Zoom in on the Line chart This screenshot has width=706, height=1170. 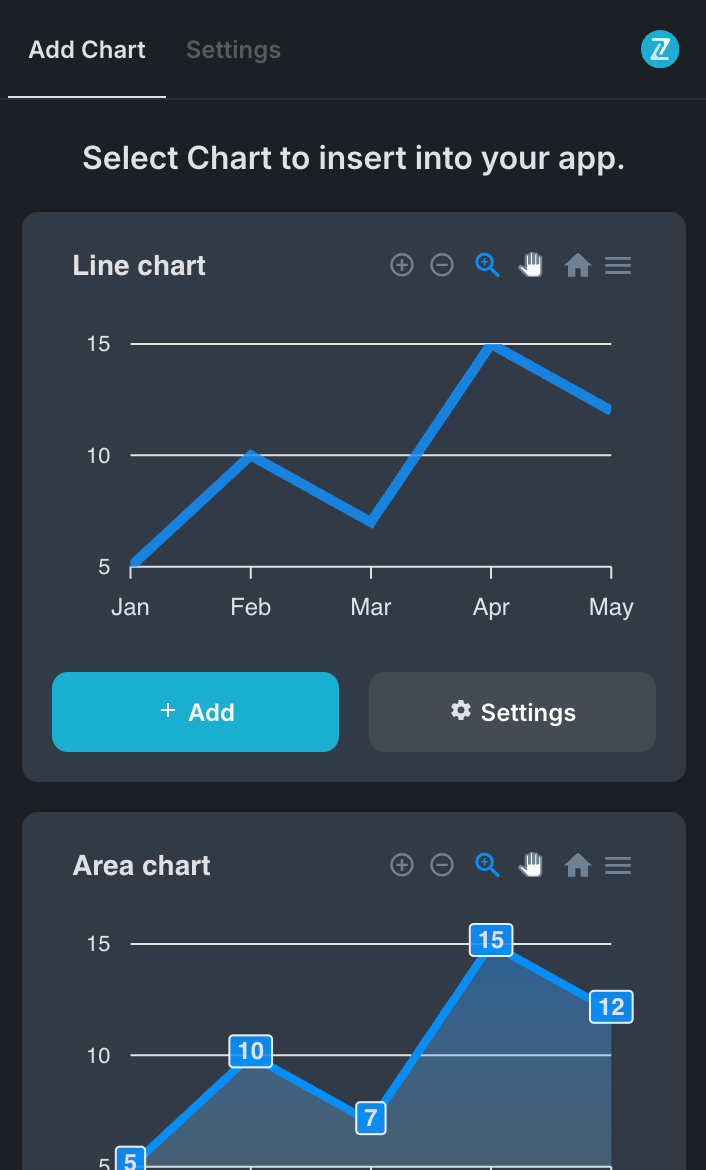(401, 265)
